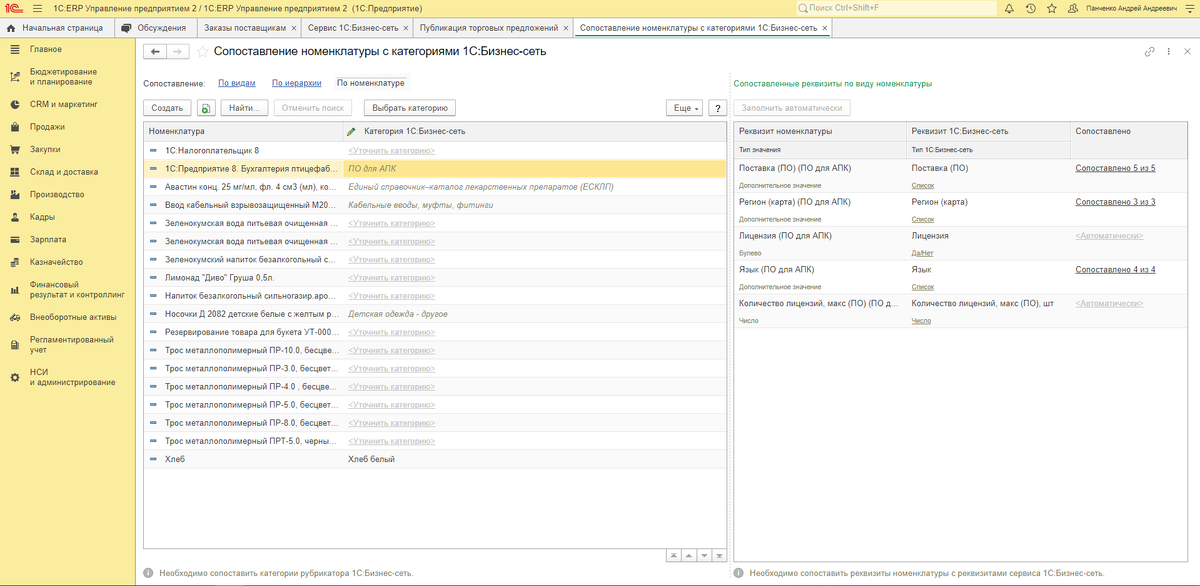The height and width of the screenshot is (586, 1200).
Task: Go forward with the right arrow button
Action: pos(177,51)
